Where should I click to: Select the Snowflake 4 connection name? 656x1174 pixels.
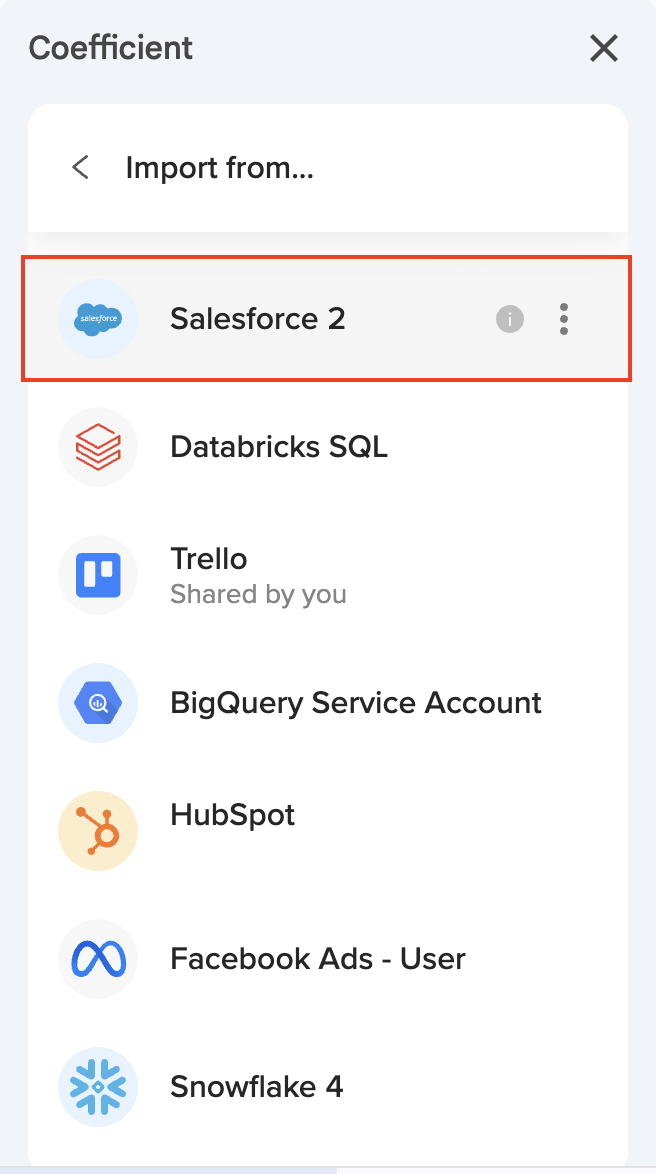[257, 1086]
